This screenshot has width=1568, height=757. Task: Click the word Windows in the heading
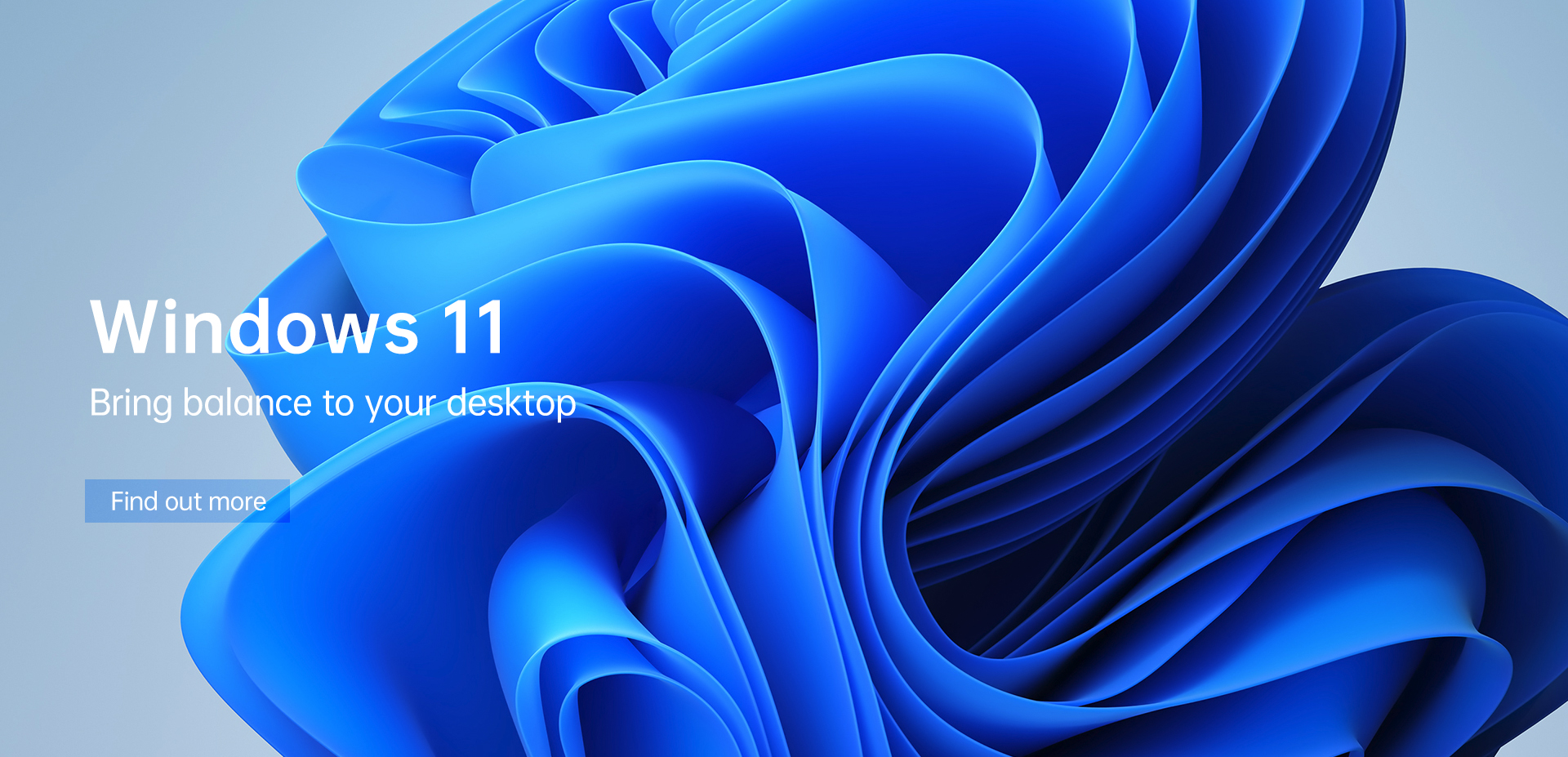click(255, 327)
